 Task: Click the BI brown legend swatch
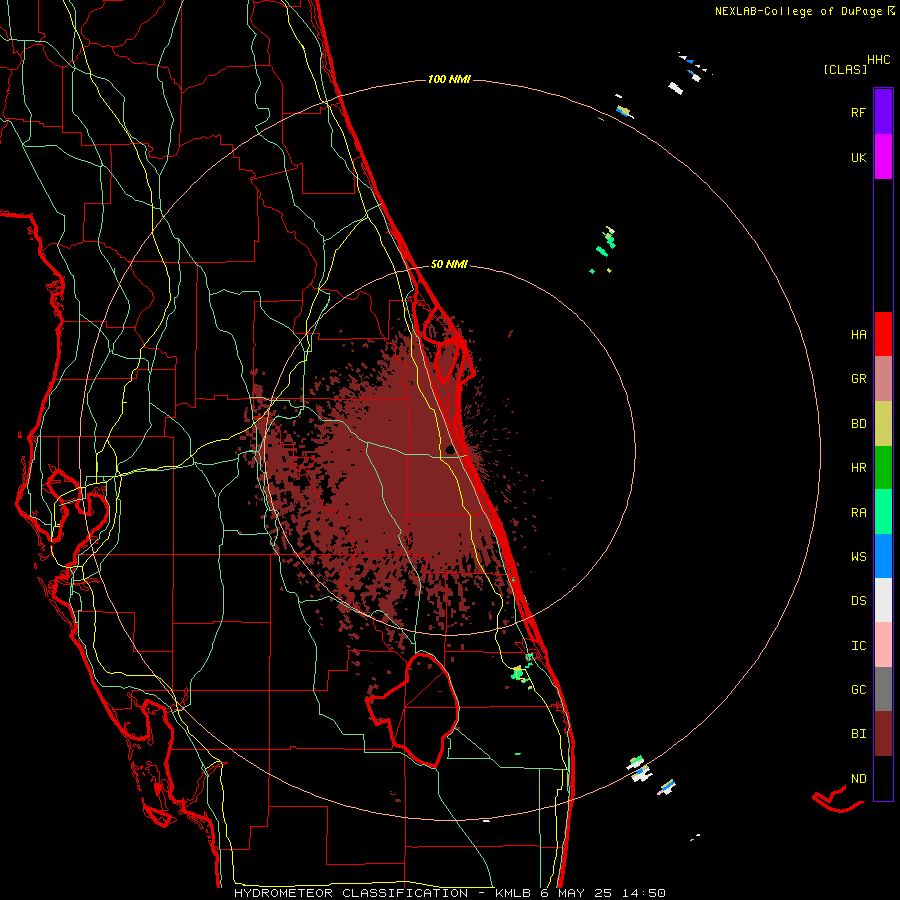(x=883, y=734)
